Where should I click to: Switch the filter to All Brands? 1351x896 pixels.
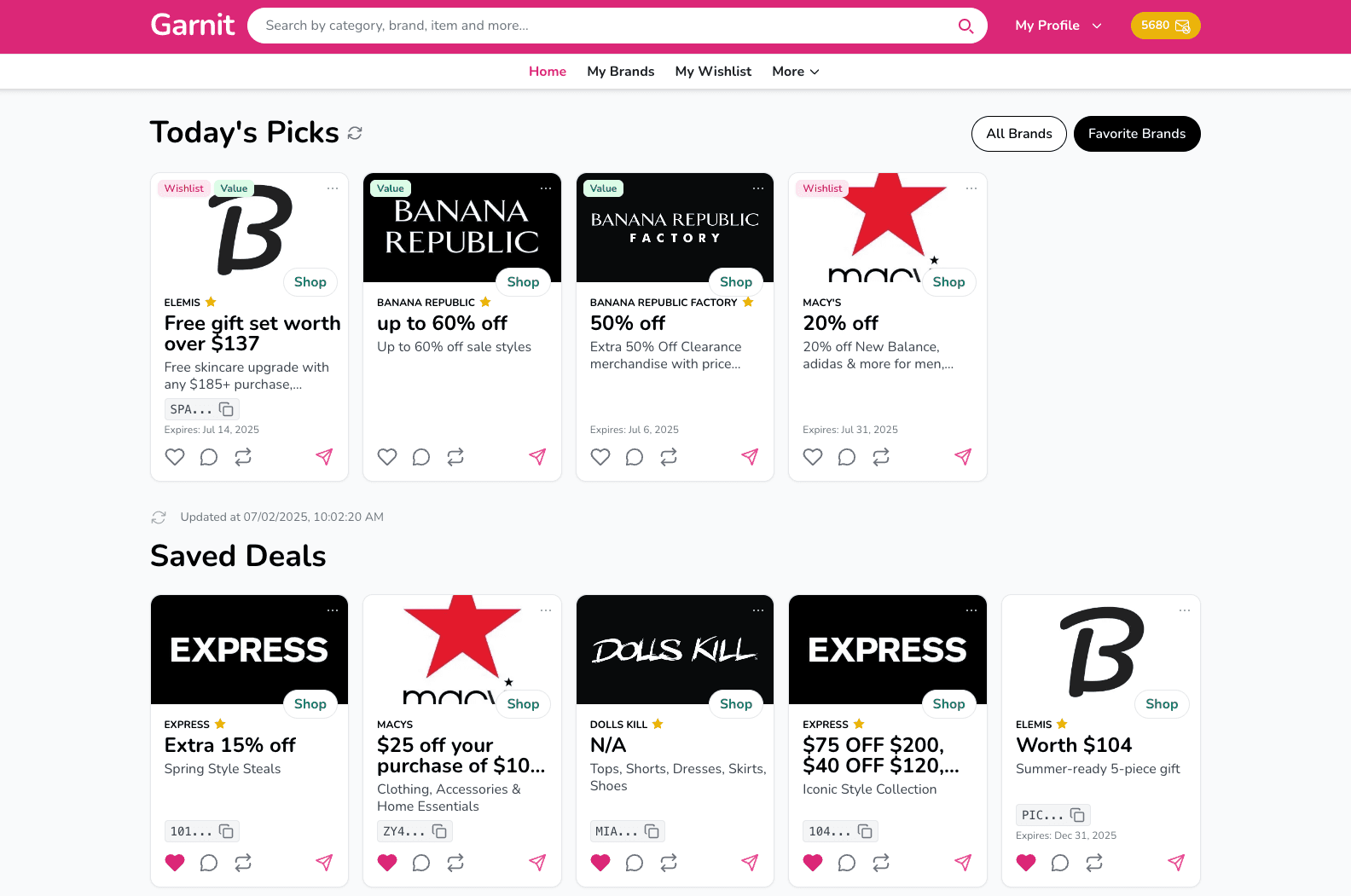1018,134
